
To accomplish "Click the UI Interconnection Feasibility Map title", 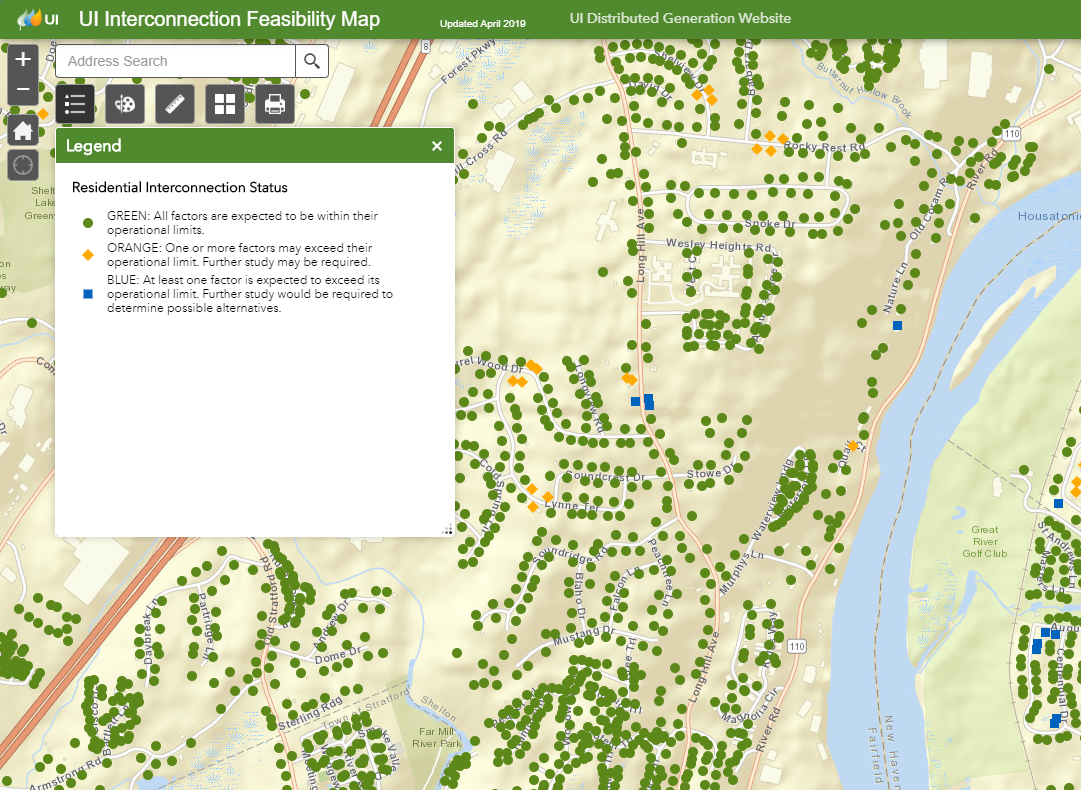I will (229, 19).
